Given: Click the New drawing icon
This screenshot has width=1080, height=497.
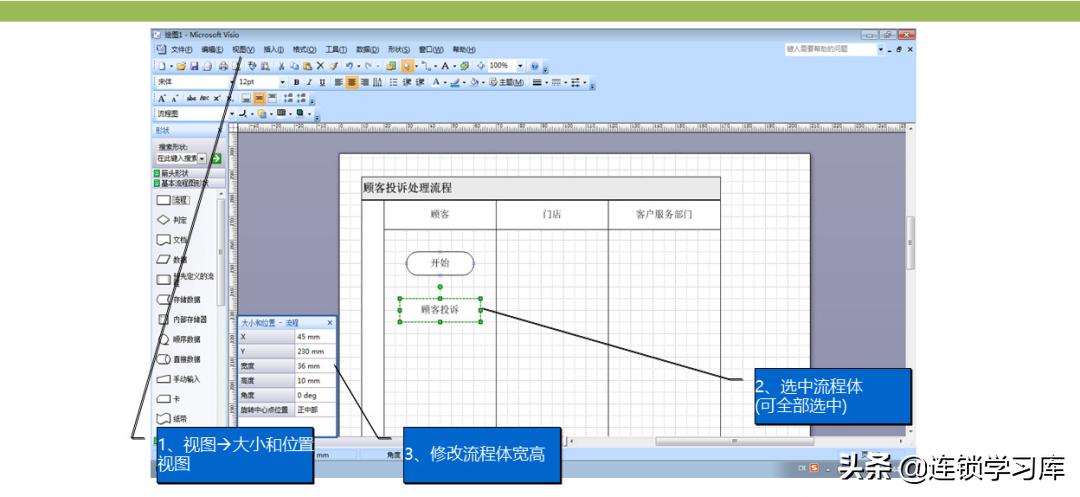Looking at the screenshot, I should click(162, 66).
